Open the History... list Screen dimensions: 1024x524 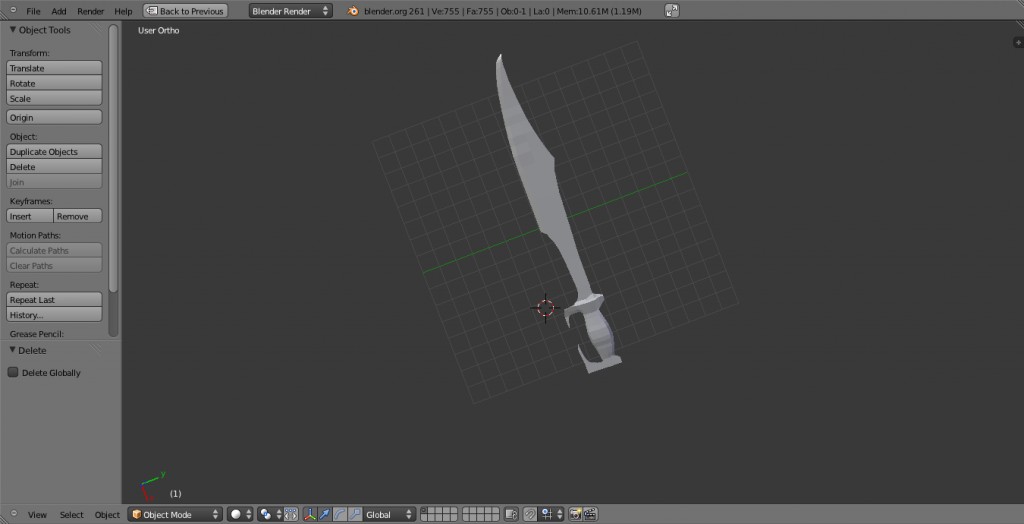pos(54,314)
